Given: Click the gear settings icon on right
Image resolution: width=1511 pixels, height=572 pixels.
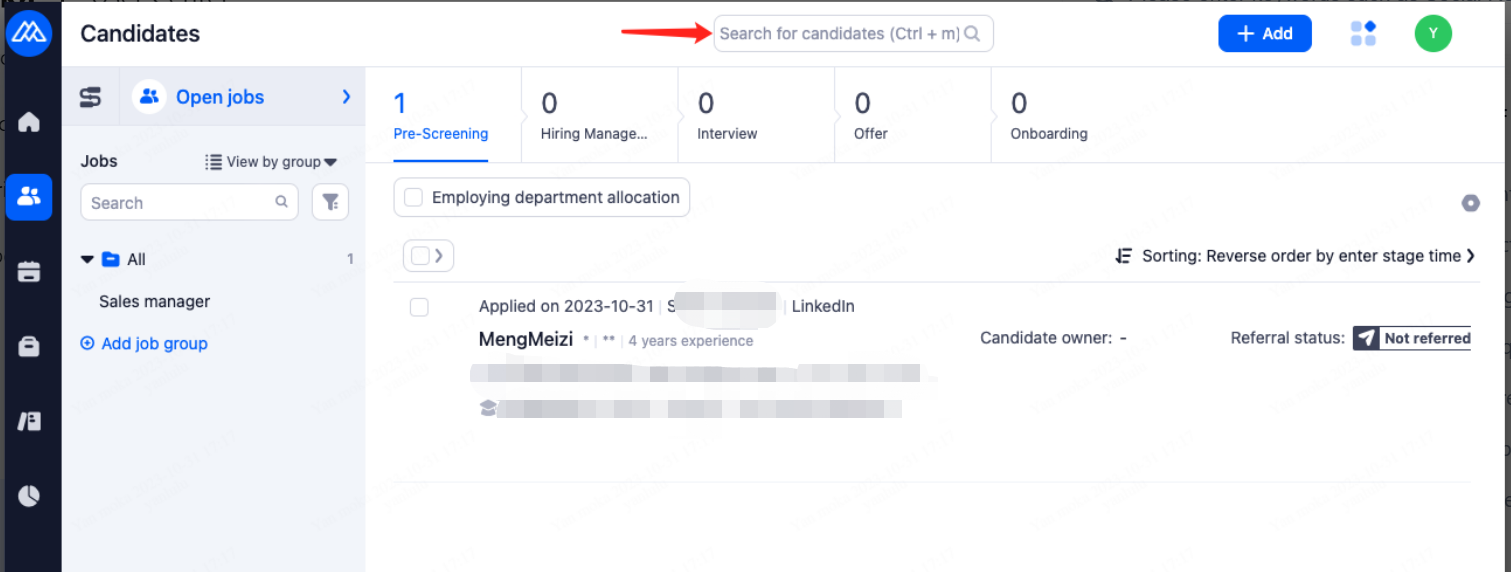Looking at the screenshot, I should point(1470,203).
